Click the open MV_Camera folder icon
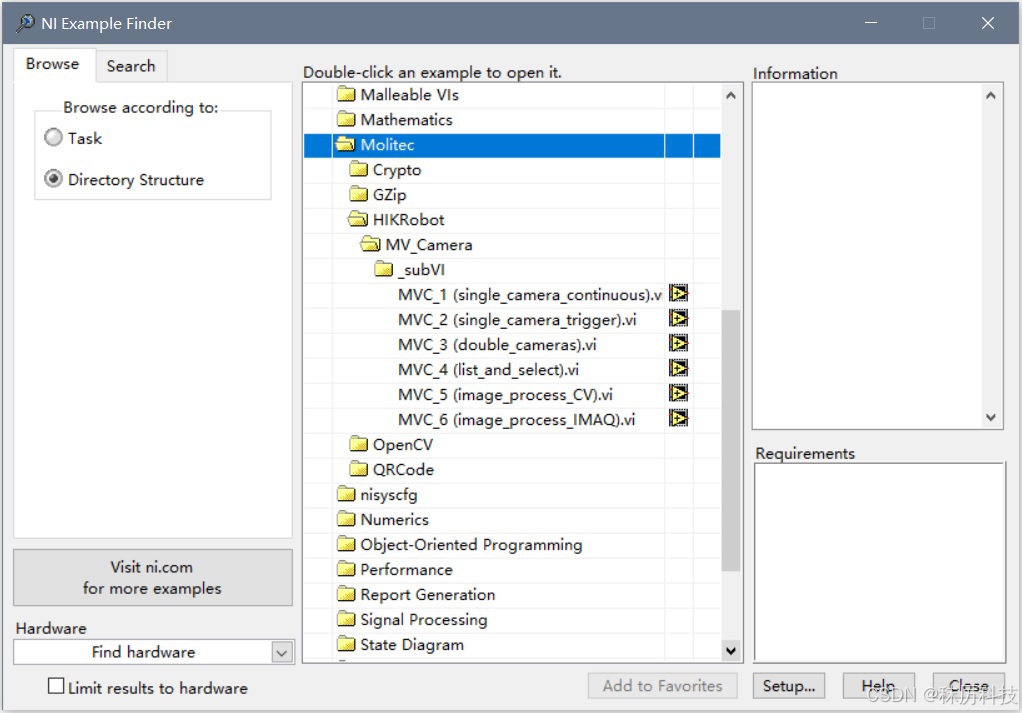 point(370,245)
